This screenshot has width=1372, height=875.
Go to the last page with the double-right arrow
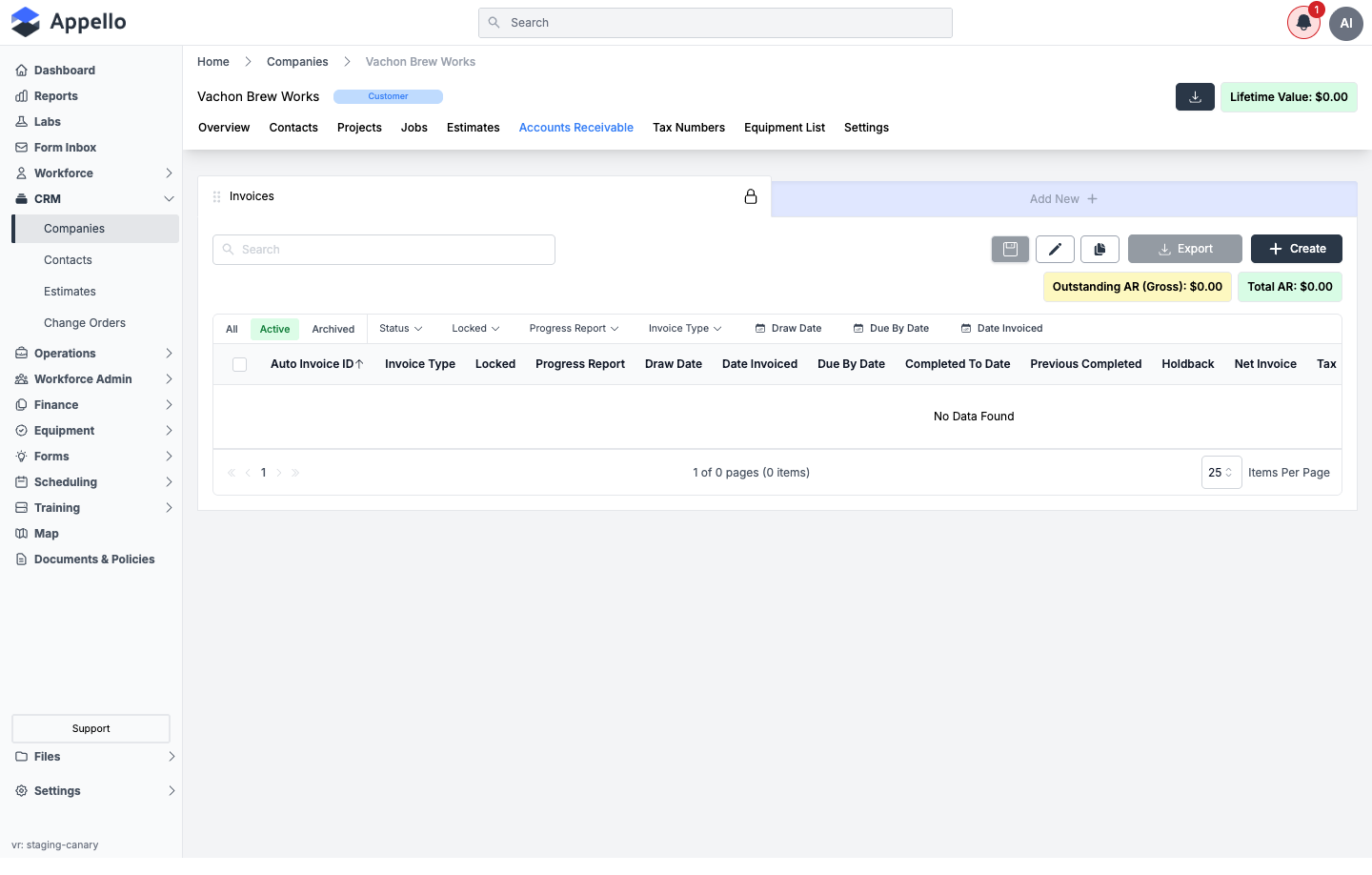pos(295,473)
